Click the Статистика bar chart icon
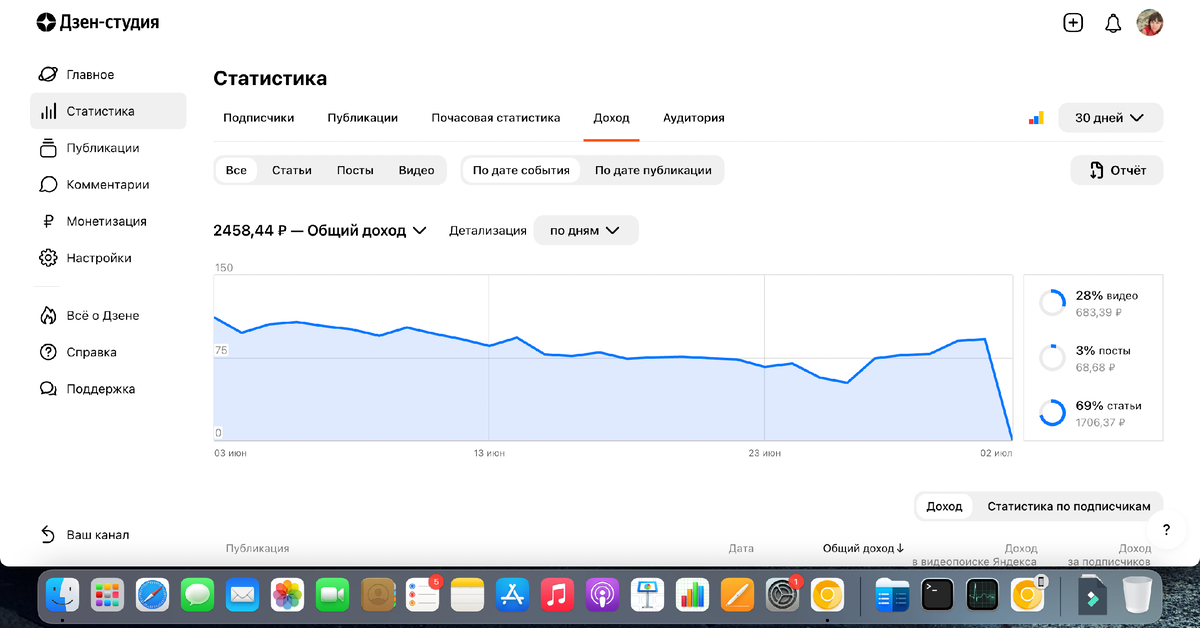Image resolution: width=1200 pixels, height=628 pixels. [48, 111]
